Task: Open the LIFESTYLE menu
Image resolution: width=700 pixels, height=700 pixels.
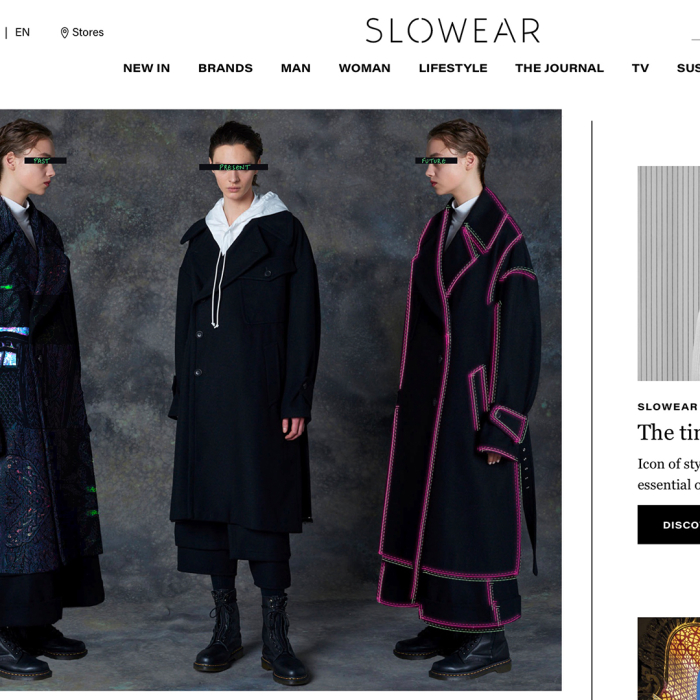Action: (x=453, y=68)
